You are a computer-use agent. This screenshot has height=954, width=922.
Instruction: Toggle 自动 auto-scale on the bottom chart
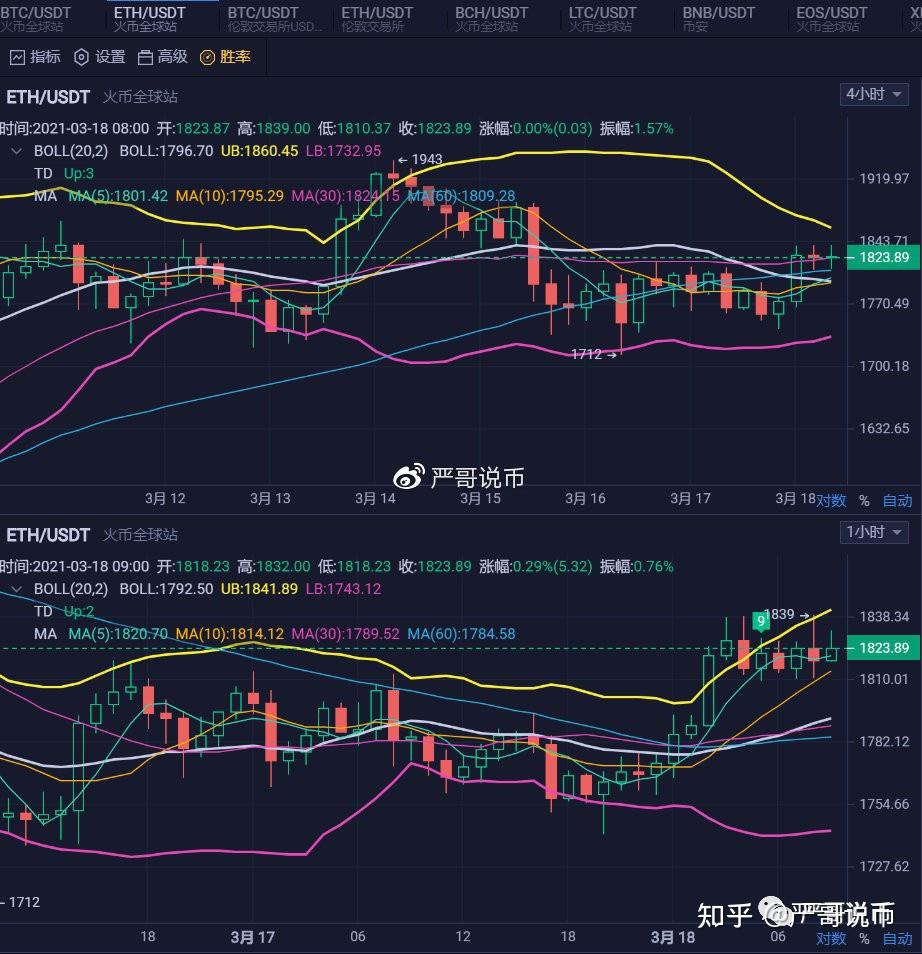pos(897,939)
